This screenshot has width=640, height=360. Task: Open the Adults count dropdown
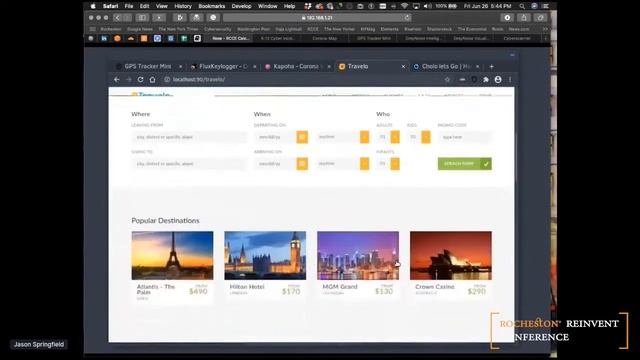coord(395,137)
